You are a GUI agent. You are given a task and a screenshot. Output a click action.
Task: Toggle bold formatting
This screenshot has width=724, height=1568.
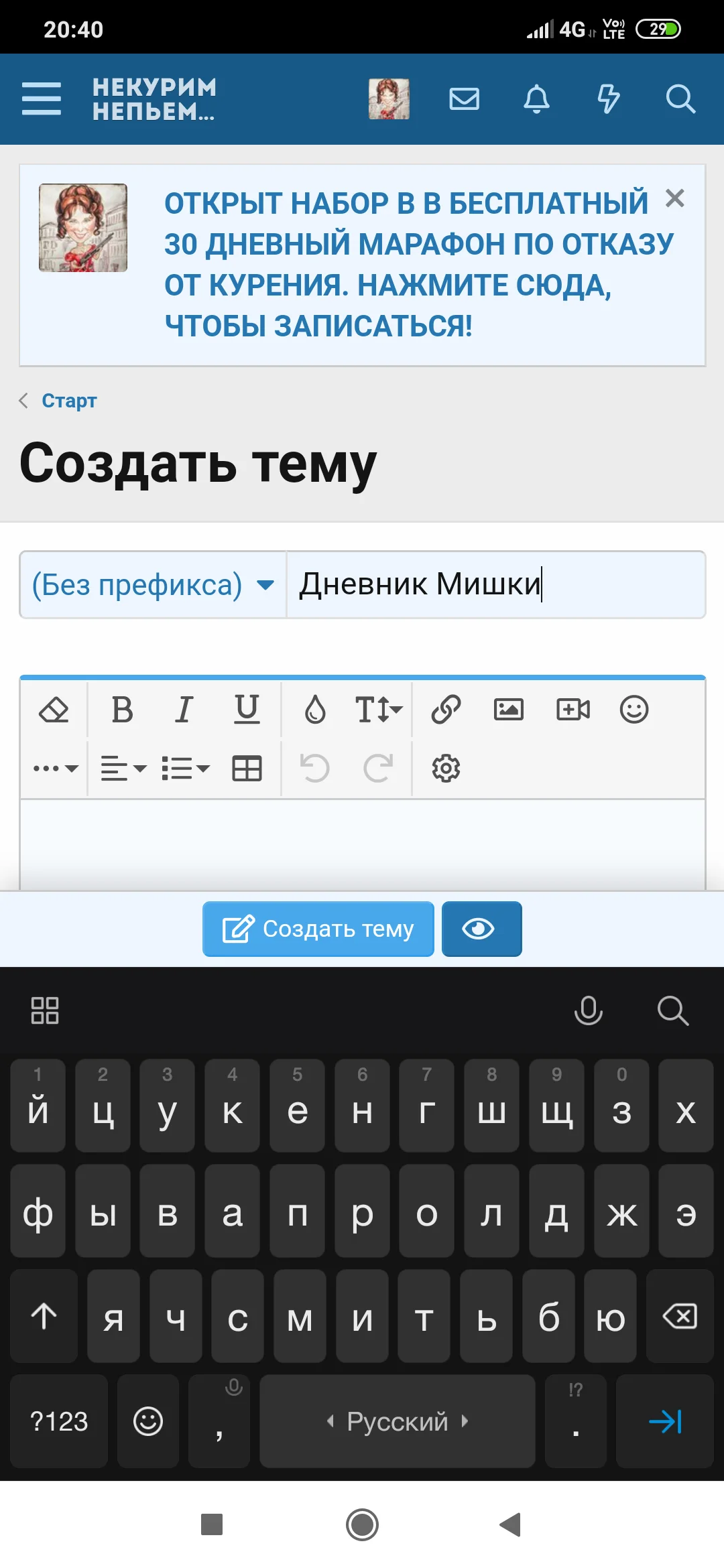pyautogui.click(x=122, y=710)
